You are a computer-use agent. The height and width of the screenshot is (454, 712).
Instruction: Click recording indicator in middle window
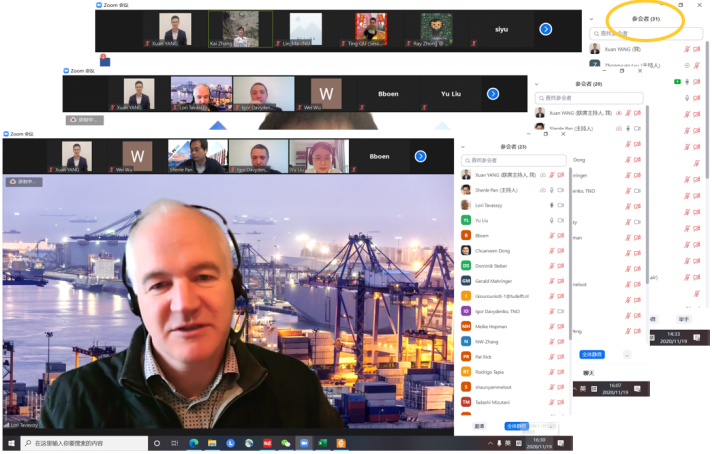pyautogui.click(x=85, y=120)
